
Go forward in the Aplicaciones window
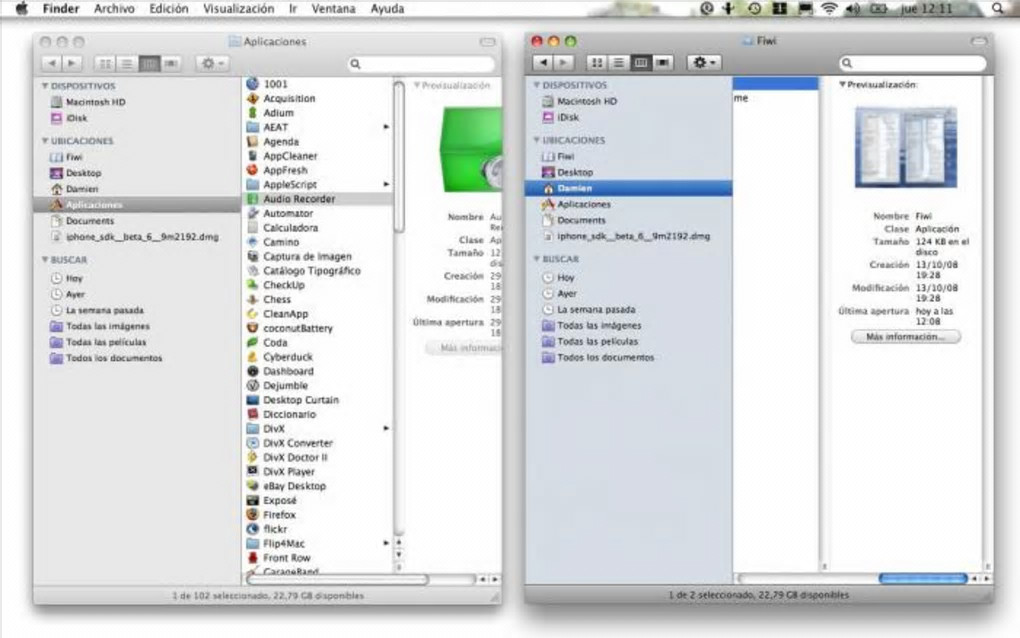(72, 63)
